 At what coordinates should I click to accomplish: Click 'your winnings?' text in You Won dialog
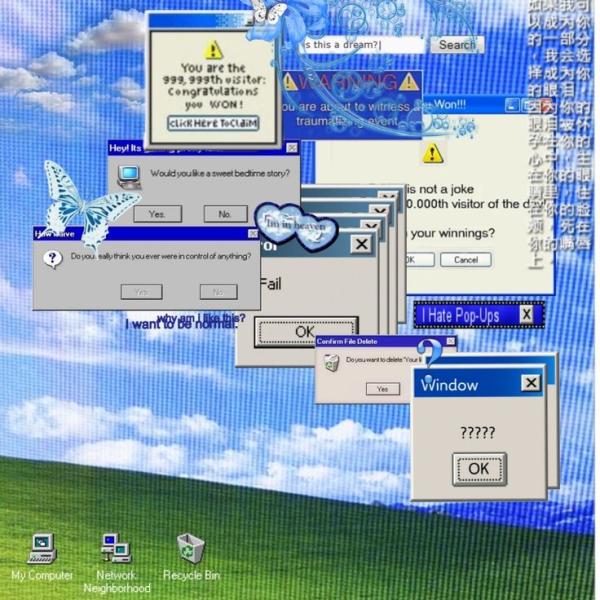pos(453,233)
